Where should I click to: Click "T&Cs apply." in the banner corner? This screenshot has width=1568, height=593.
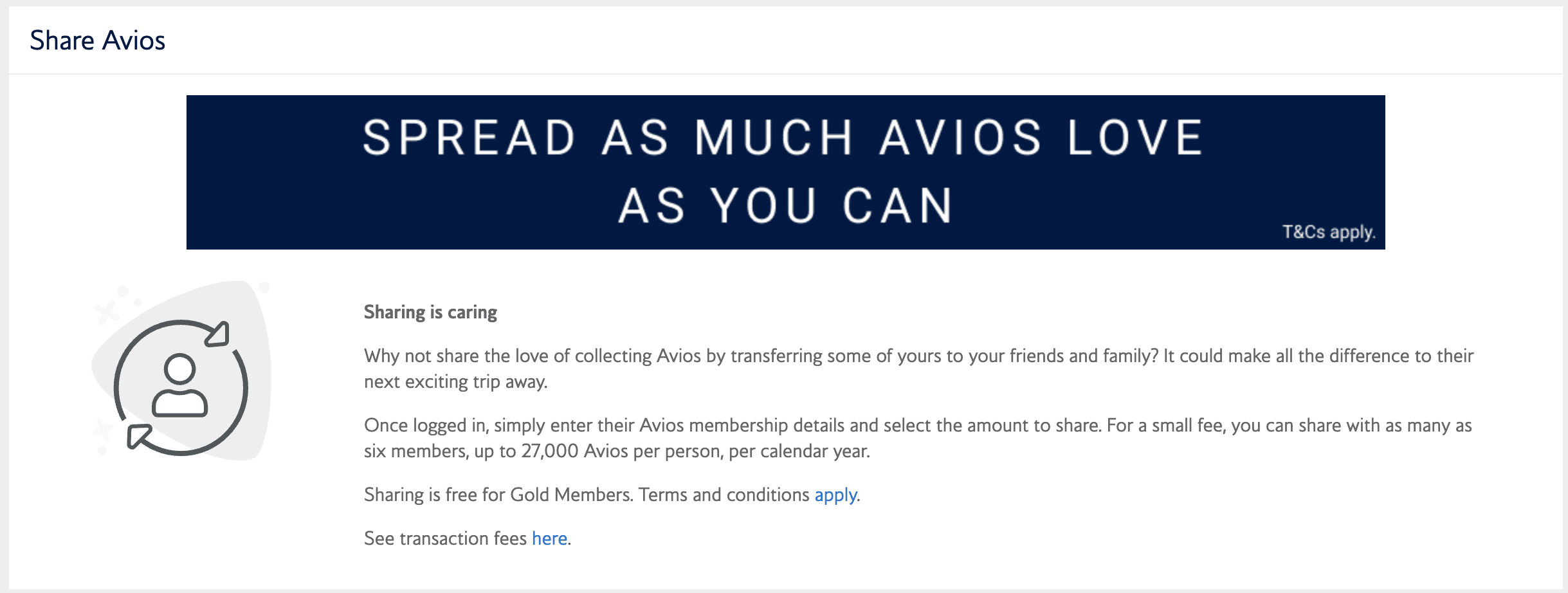1329,232
